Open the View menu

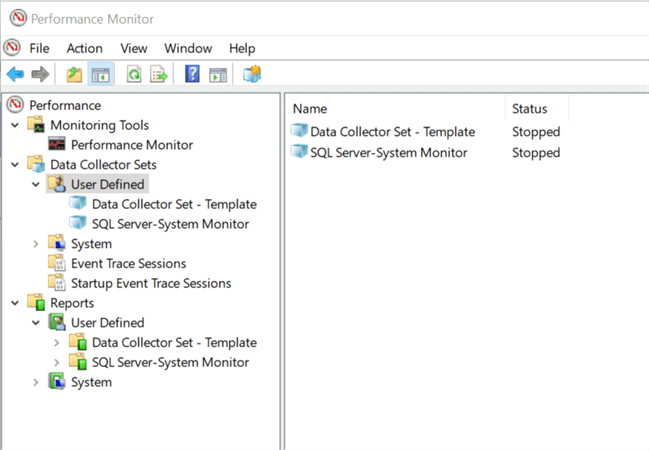coord(134,48)
